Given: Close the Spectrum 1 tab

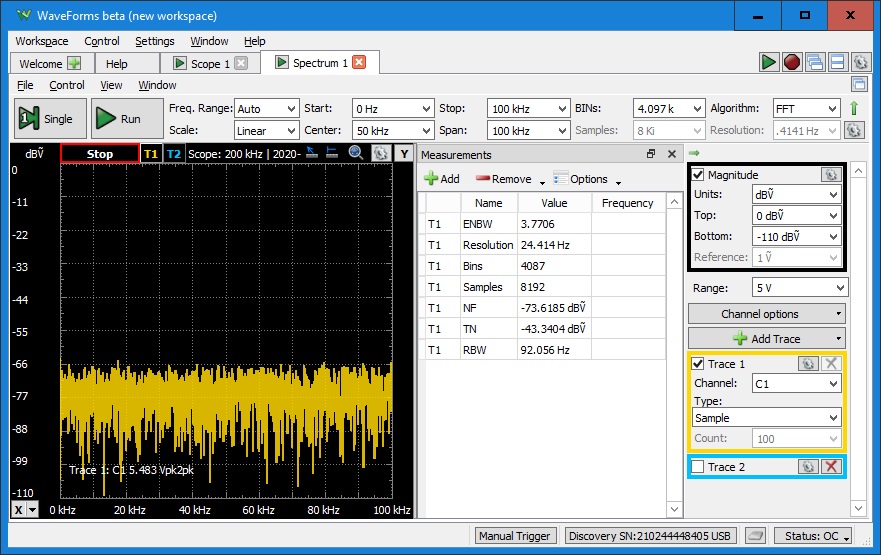Looking at the screenshot, I should click(359, 63).
